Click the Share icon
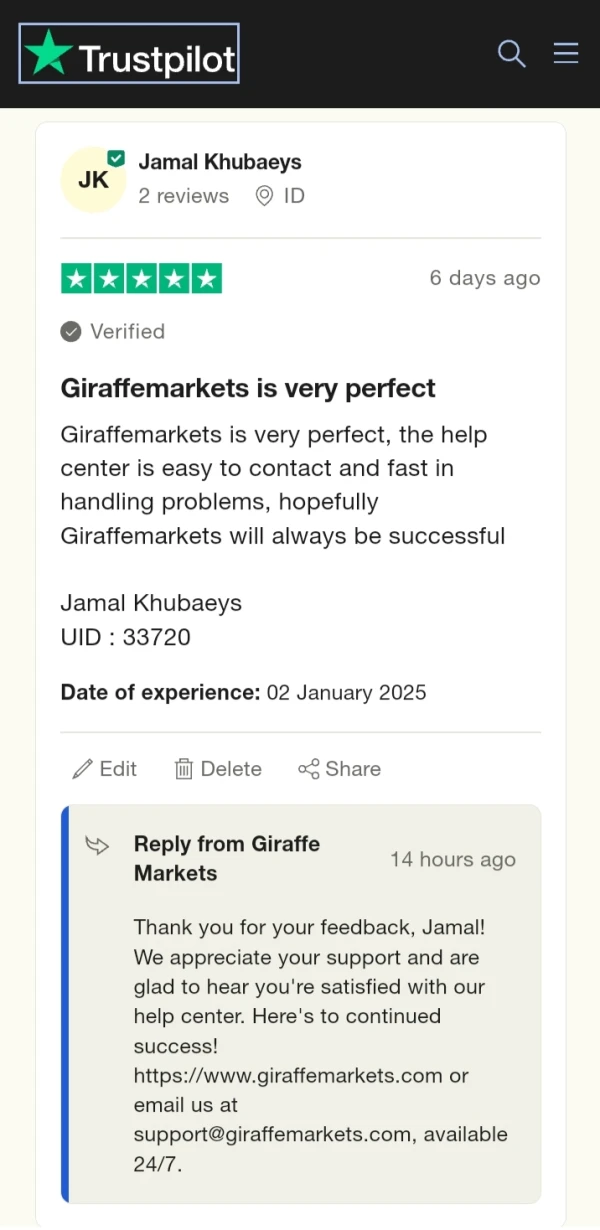This screenshot has height=1230, width=600. point(309,769)
